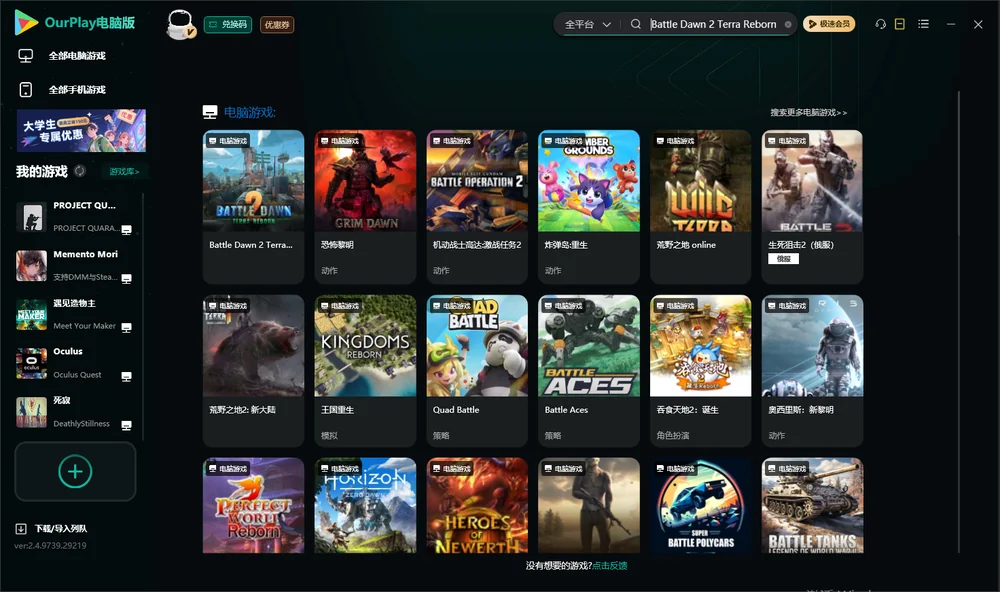Click PC icon on Meet Your Maker row
This screenshot has width=1000, height=592.
point(127,327)
